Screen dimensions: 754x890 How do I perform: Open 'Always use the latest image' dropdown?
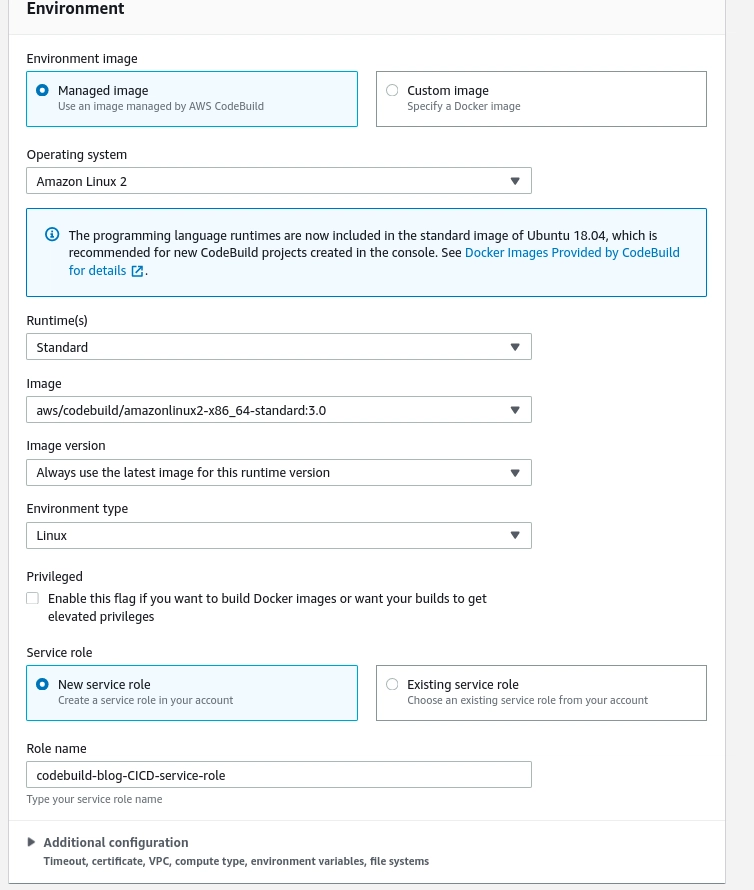coord(278,472)
